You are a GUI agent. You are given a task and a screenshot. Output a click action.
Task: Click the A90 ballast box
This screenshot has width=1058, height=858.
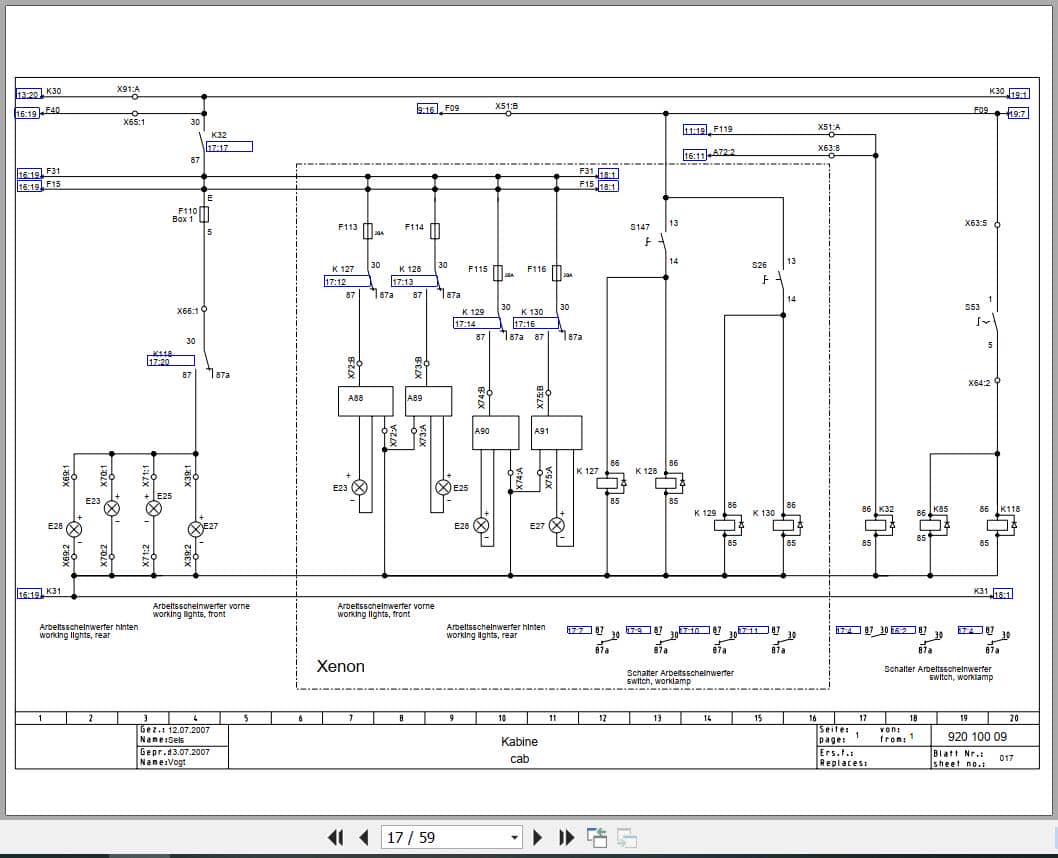(x=495, y=433)
